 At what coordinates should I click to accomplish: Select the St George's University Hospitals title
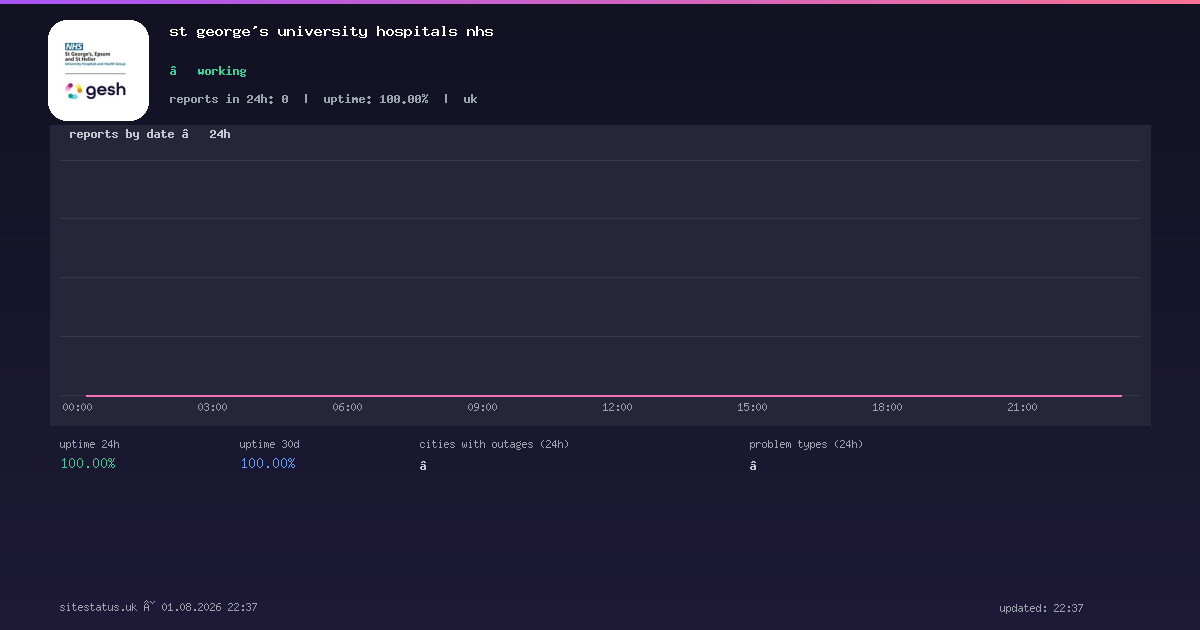click(331, 31)
